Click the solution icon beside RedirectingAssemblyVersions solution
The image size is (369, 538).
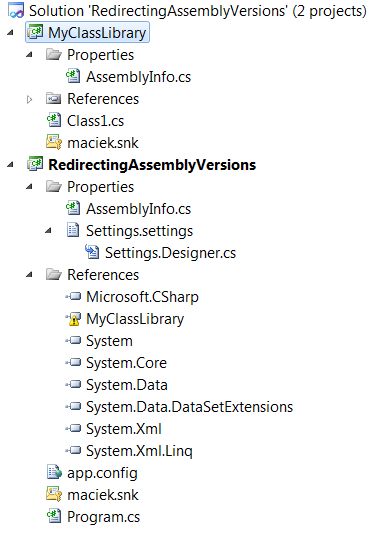pos(16,10)
